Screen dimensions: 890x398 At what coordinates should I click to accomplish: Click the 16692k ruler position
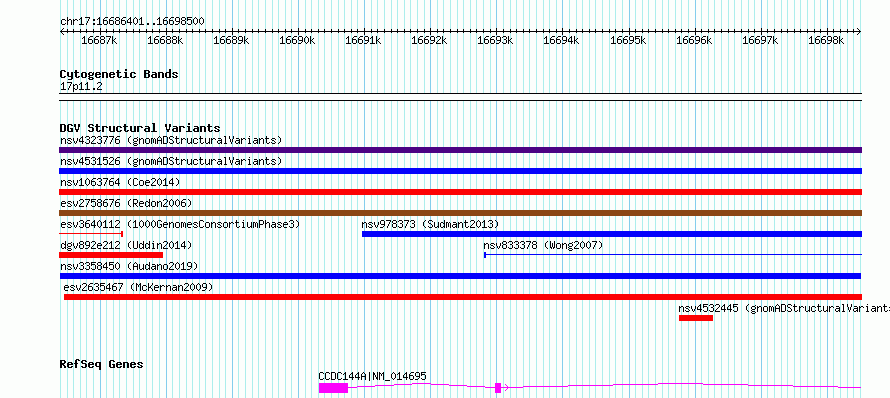coord(429,40)
